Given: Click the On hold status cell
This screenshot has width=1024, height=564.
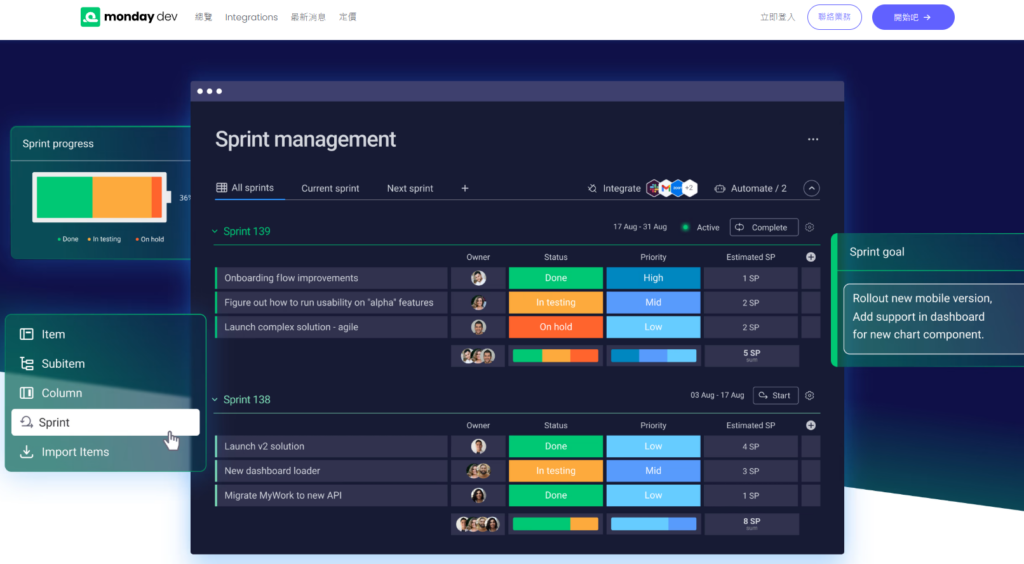Looking at the screenshot, I should (x=556, y=327).
